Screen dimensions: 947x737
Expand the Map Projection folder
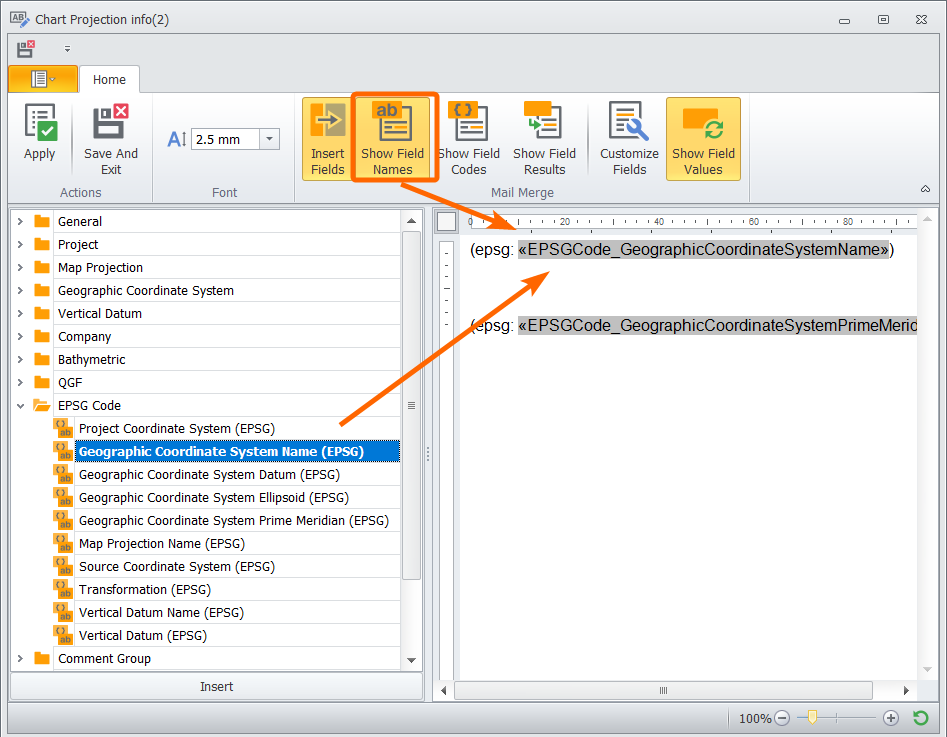[x=21, y=268]
